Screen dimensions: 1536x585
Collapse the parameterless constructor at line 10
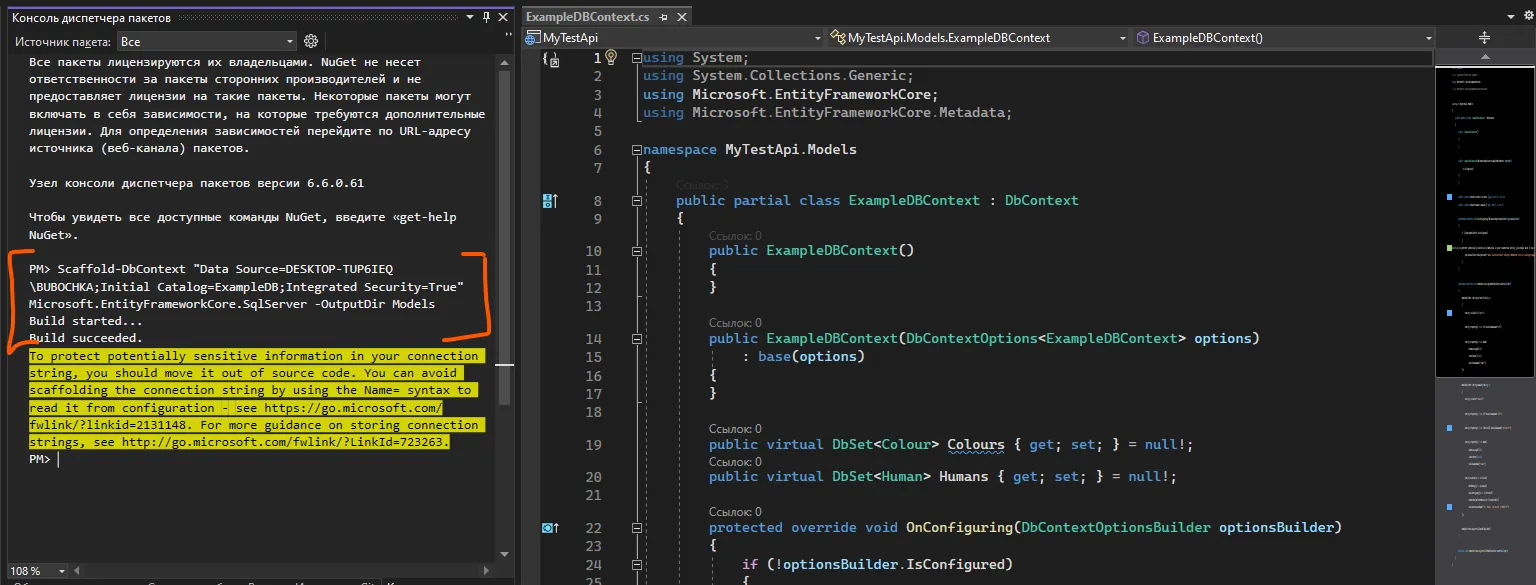tap(636, 251)
